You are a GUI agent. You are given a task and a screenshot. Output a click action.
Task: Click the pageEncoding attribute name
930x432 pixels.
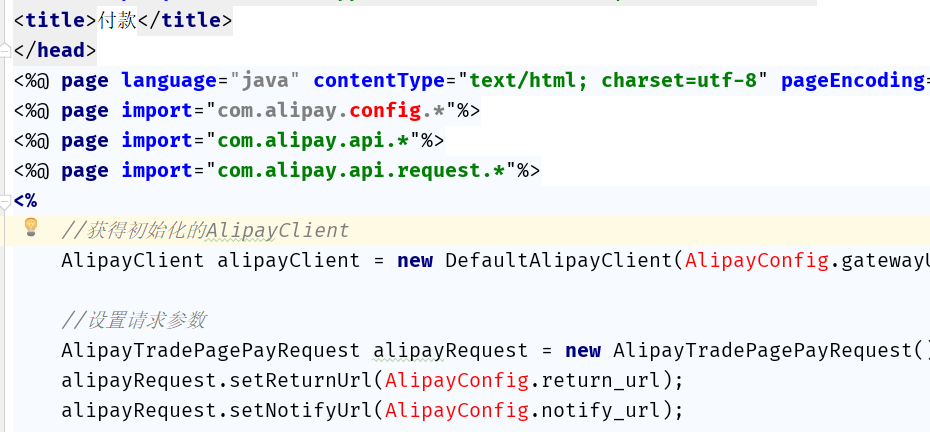pyautogui.click(x=852, y=80)
